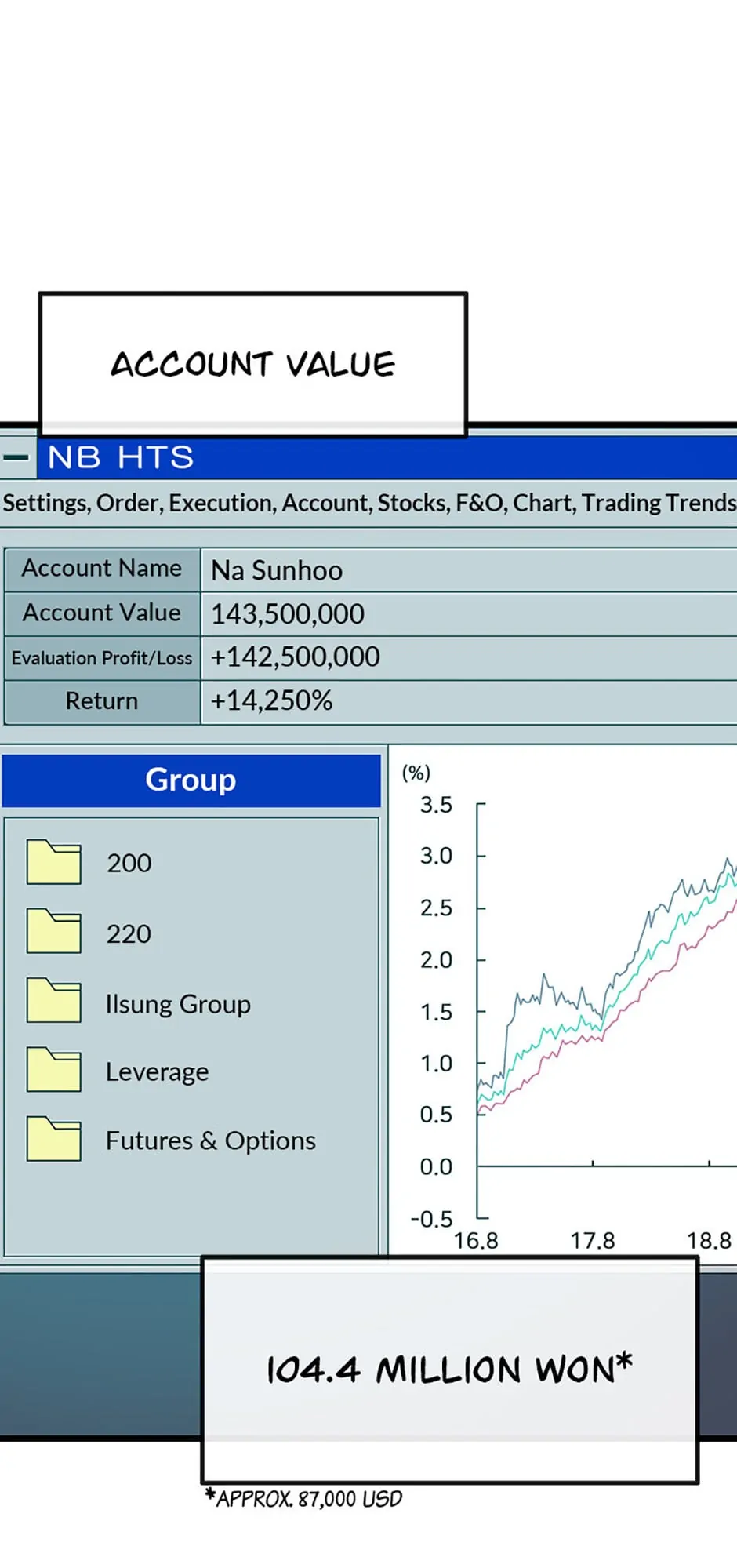Select the Futures & Options group label
Viewport: 737px width, 1568px height.
point(210,1141)
